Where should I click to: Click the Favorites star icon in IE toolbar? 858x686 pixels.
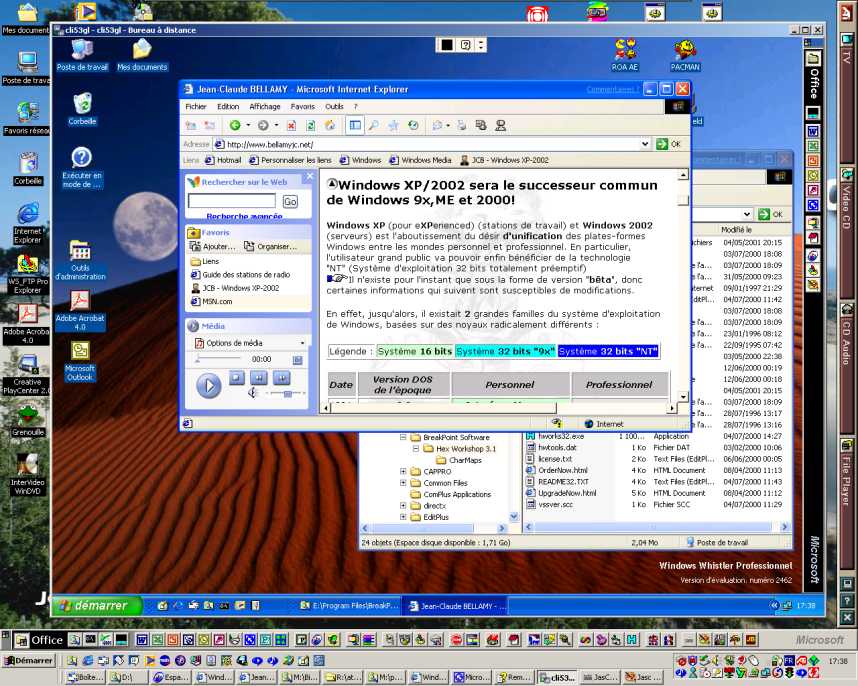click(x=393, y=126)
